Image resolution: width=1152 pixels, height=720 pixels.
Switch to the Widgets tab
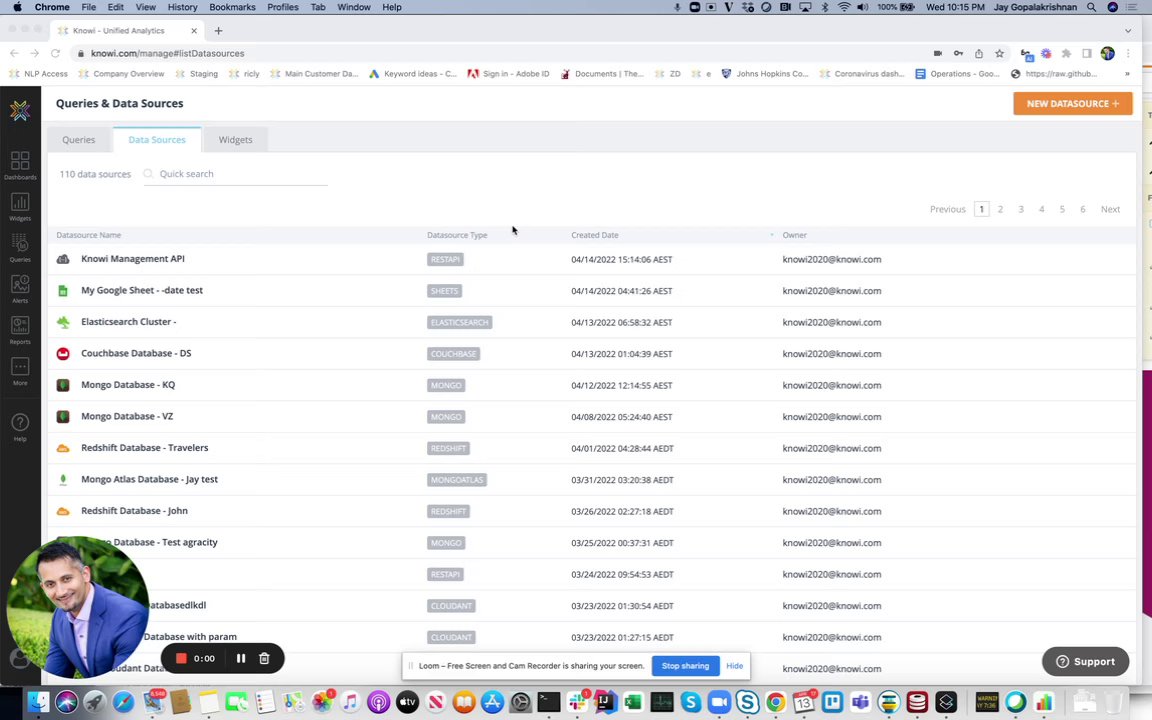(x=235, y=140)
